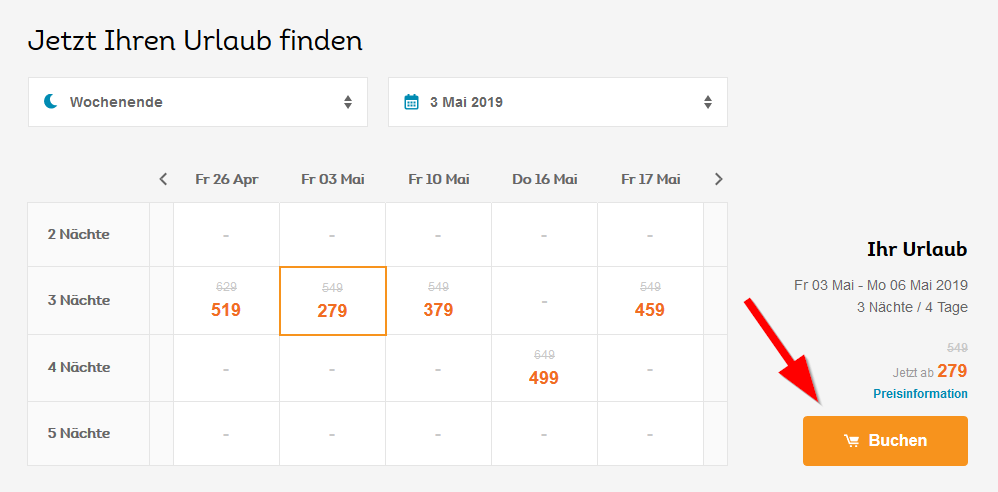998x492 pixels.
Task: Click the calendar icon beside 3 Mai 2019
Action: click(x=412, y=102)
